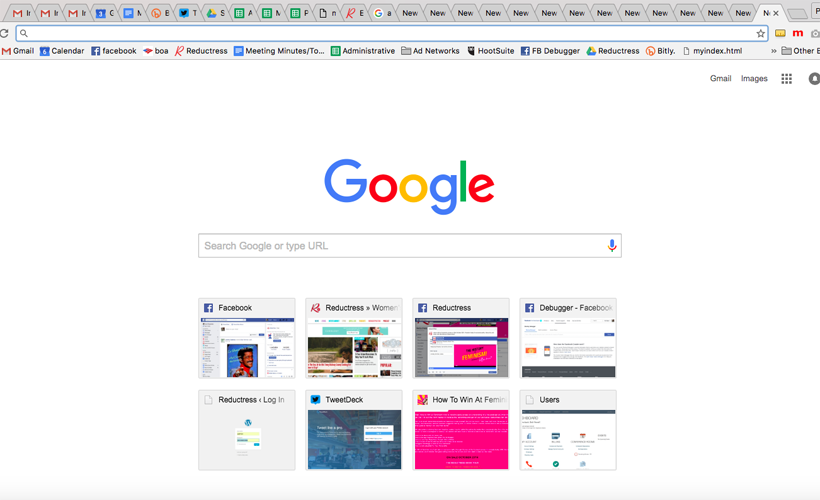Open the Ad Networks bookmark folder
The image size is (820, 500).
[430, 51]
